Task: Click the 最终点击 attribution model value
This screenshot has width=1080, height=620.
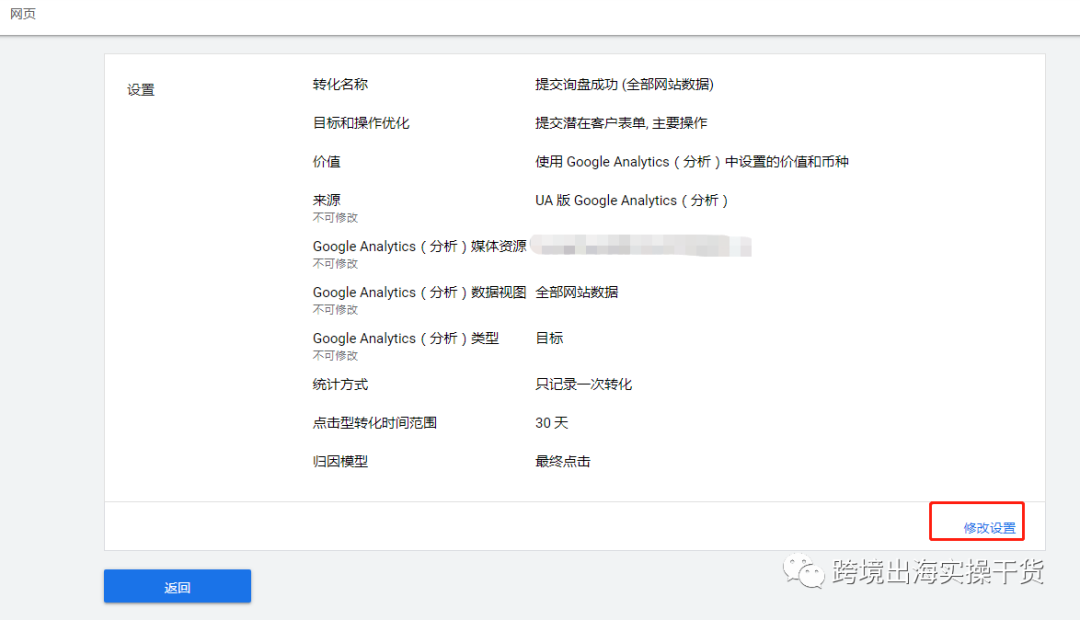Action: (x=560, y=461)
